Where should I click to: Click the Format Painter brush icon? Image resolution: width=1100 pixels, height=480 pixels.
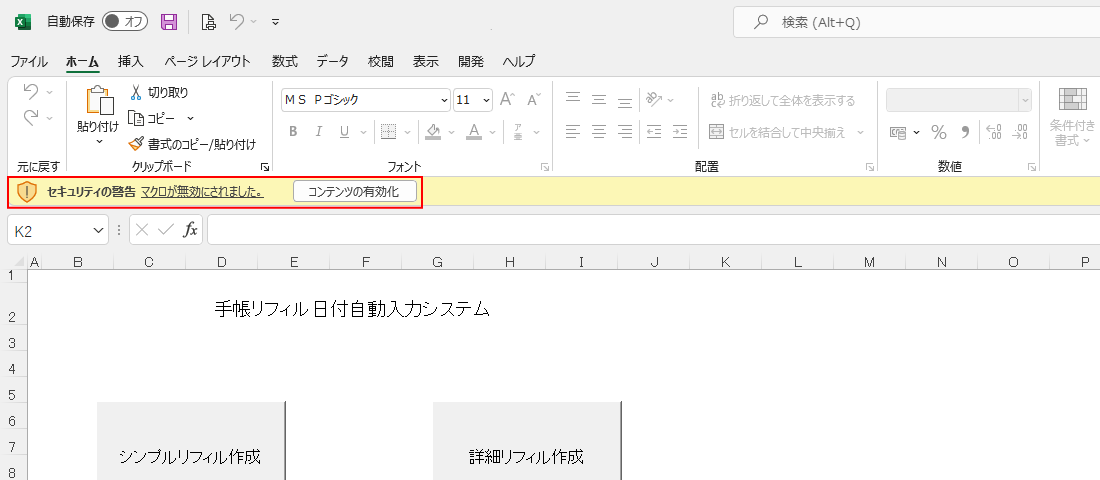point(137,144)
